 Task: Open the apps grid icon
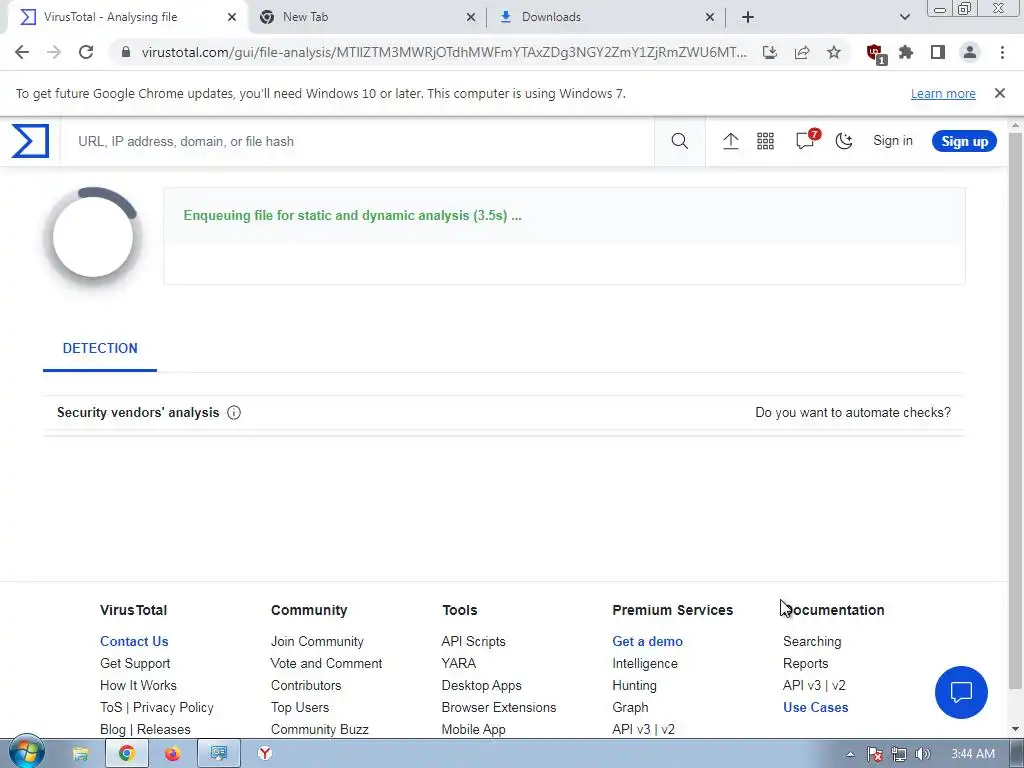(765, 141)
